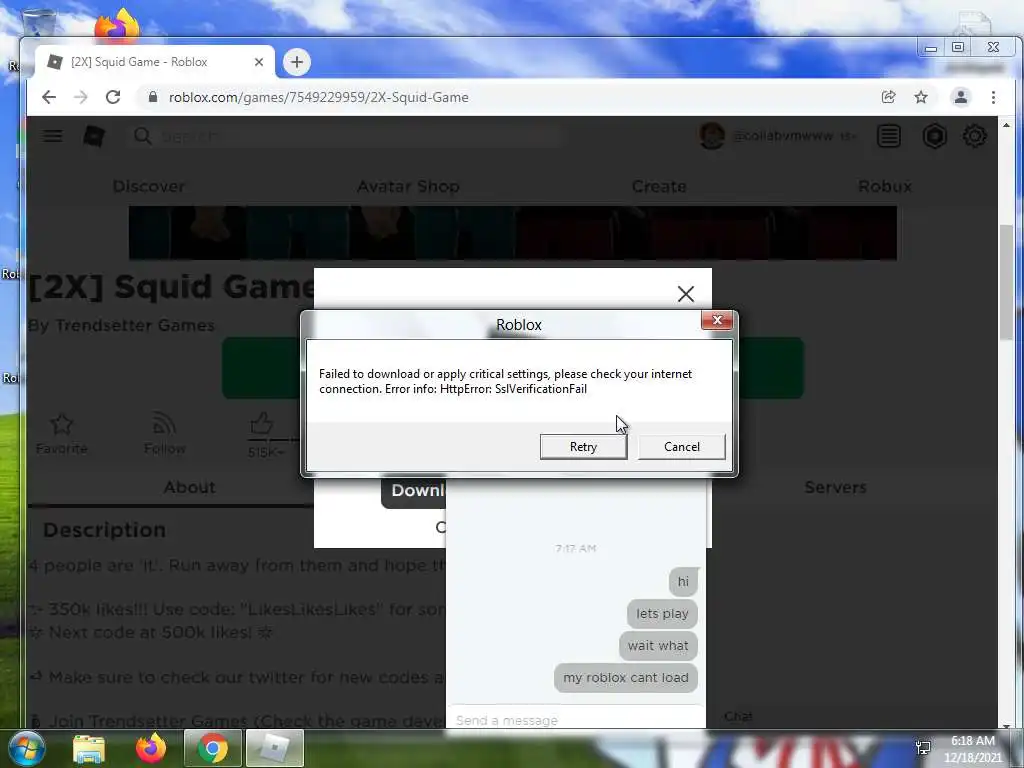Open Roblox hamburger navigation menu
Image resolution: width=1024 pixels, height=768 pixels.
53,136
